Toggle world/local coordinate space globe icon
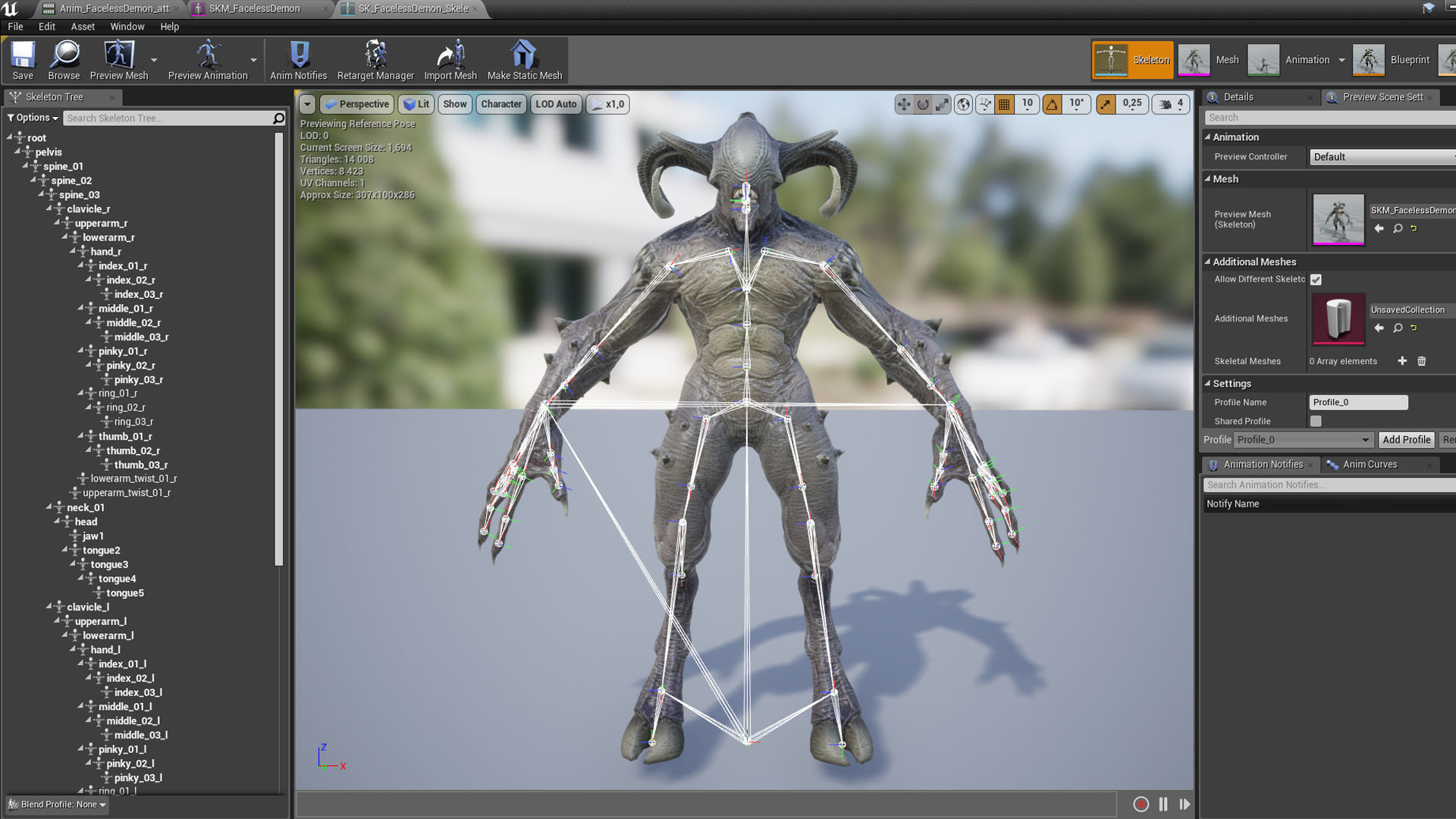This screenshot has width=1456, height=819. coord(963,105)
